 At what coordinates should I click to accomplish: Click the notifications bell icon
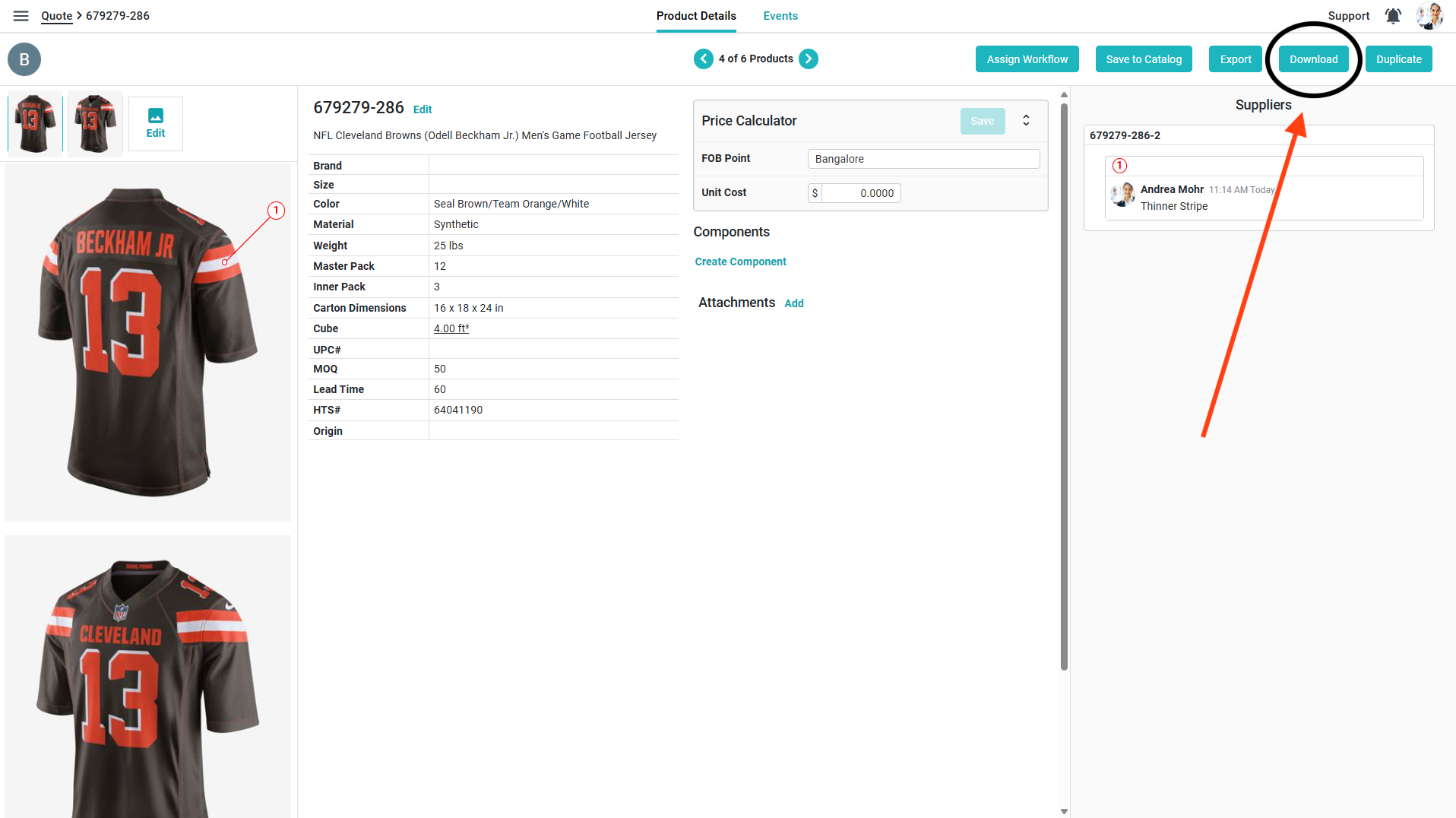tap(1392, 16)
